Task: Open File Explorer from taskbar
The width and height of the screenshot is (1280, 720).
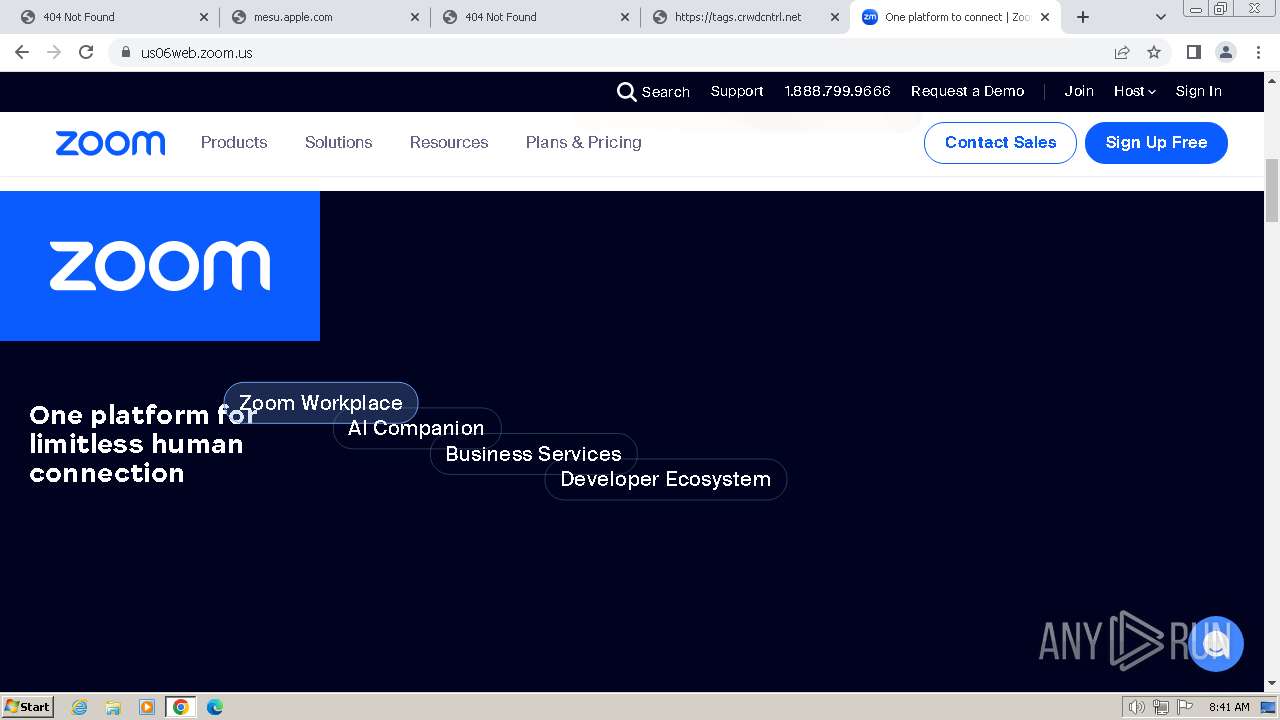Action: pyautogui.click(x=113, y=707)
